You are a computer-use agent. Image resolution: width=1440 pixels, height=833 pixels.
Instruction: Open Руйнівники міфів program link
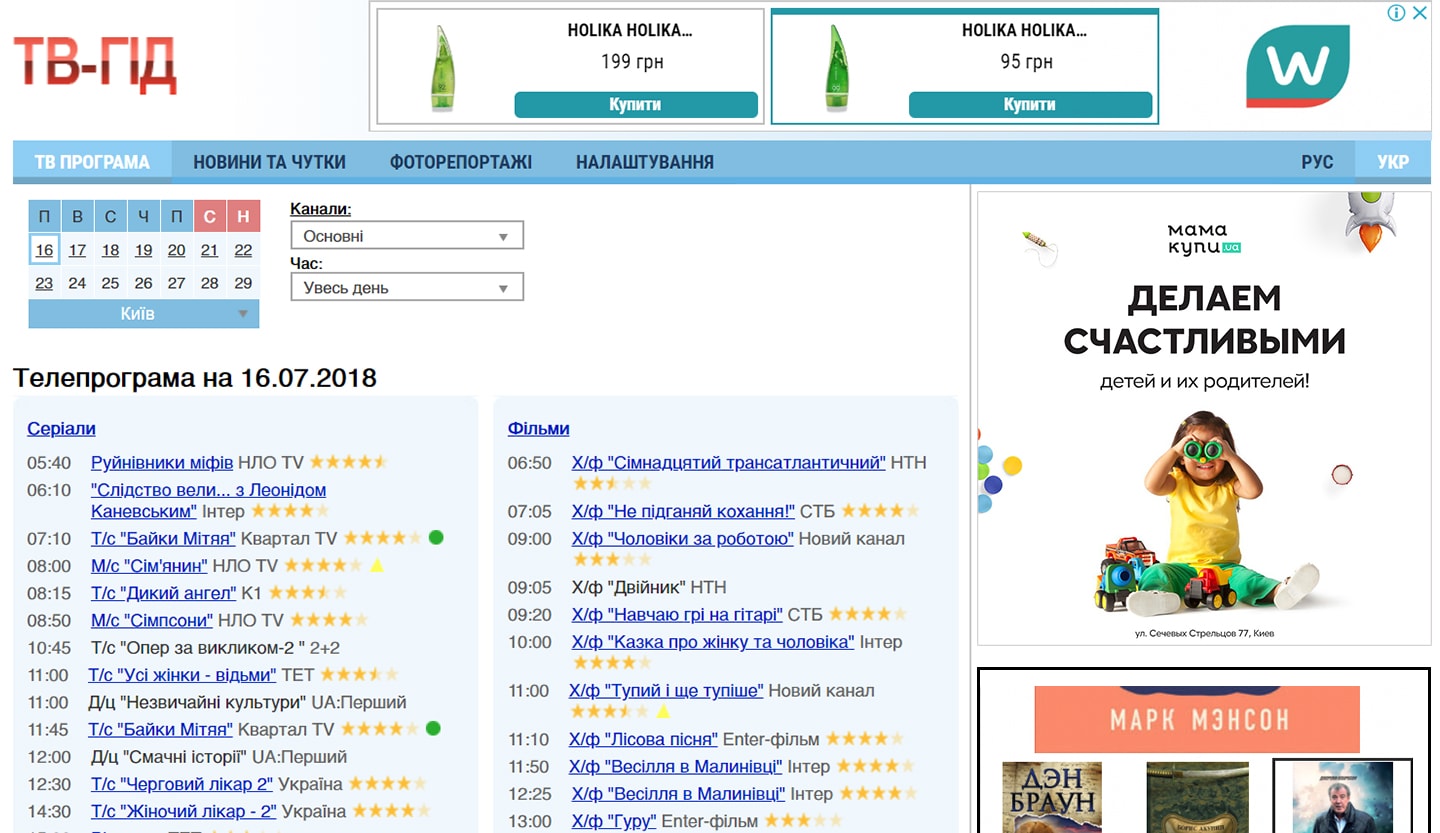click(x=162, y=463)
